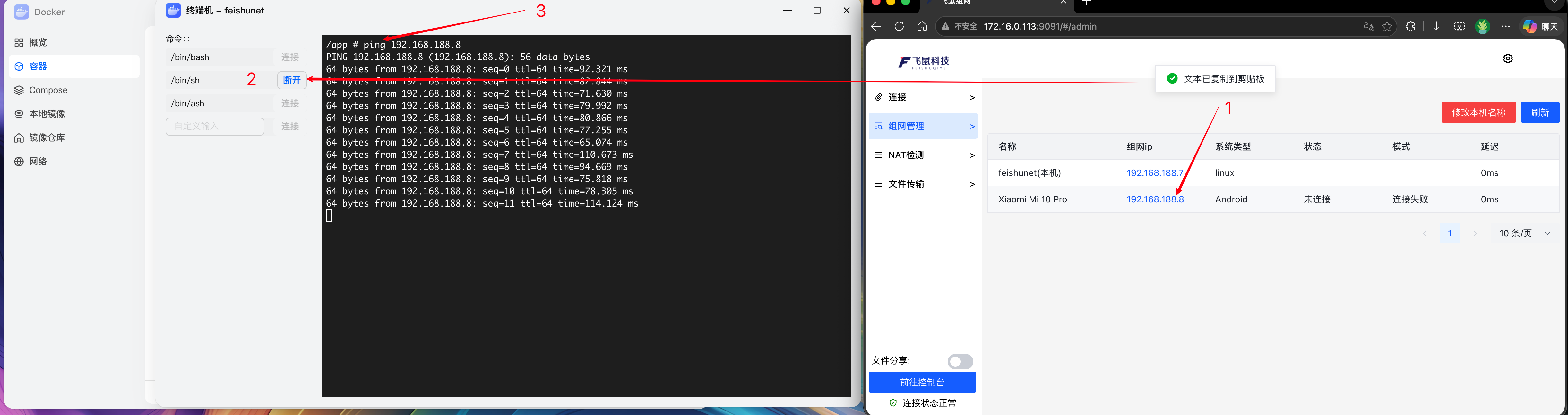Toggle the 文件分享 switch
Image resolution: width=1568 pixels, height=415 pixels.
tap(960, 361)
